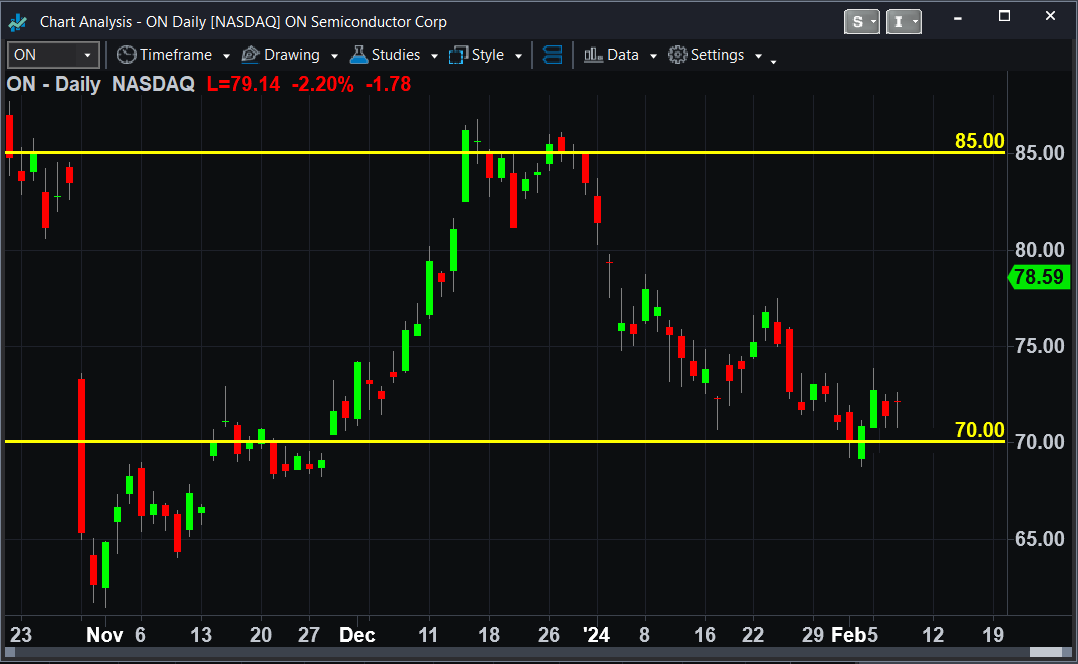
Task: Open the Studies flask icon
Action: [359, 54]
